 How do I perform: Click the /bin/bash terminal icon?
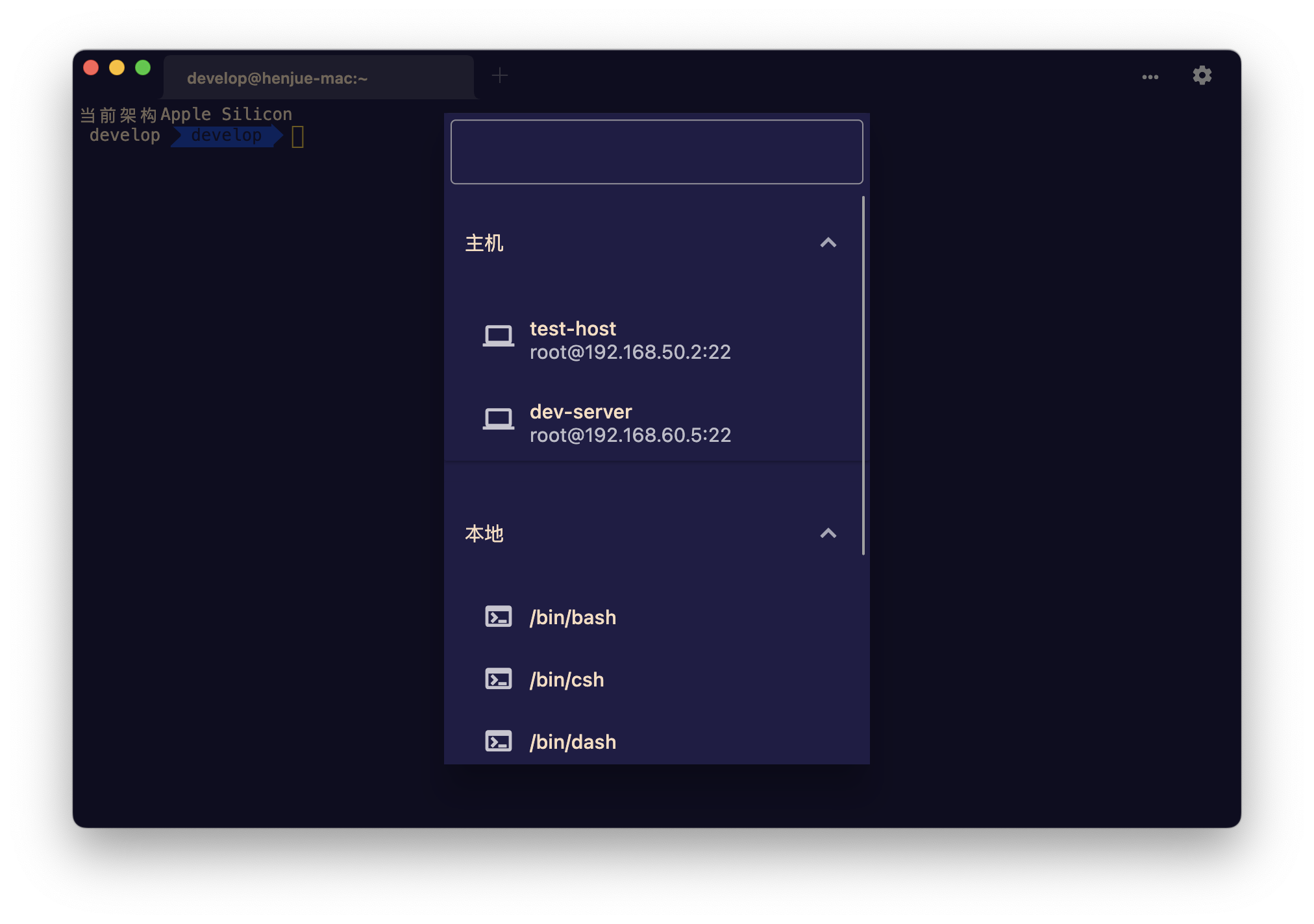click(498, 616)
